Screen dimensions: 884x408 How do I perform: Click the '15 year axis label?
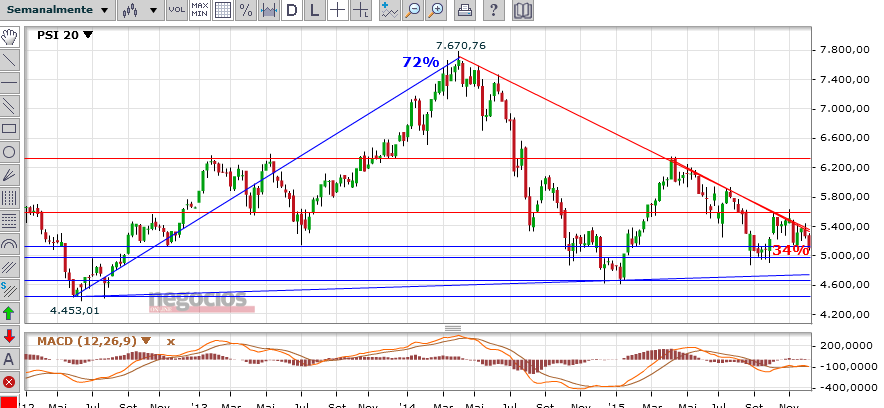[617, 405]
